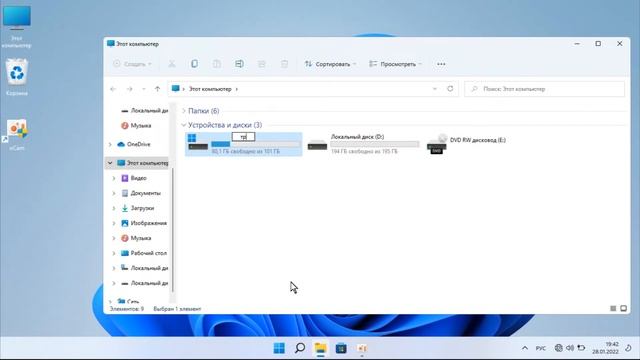640x360 pixels.
Task: Expand the Документы tree node
Action: [114, 193]
